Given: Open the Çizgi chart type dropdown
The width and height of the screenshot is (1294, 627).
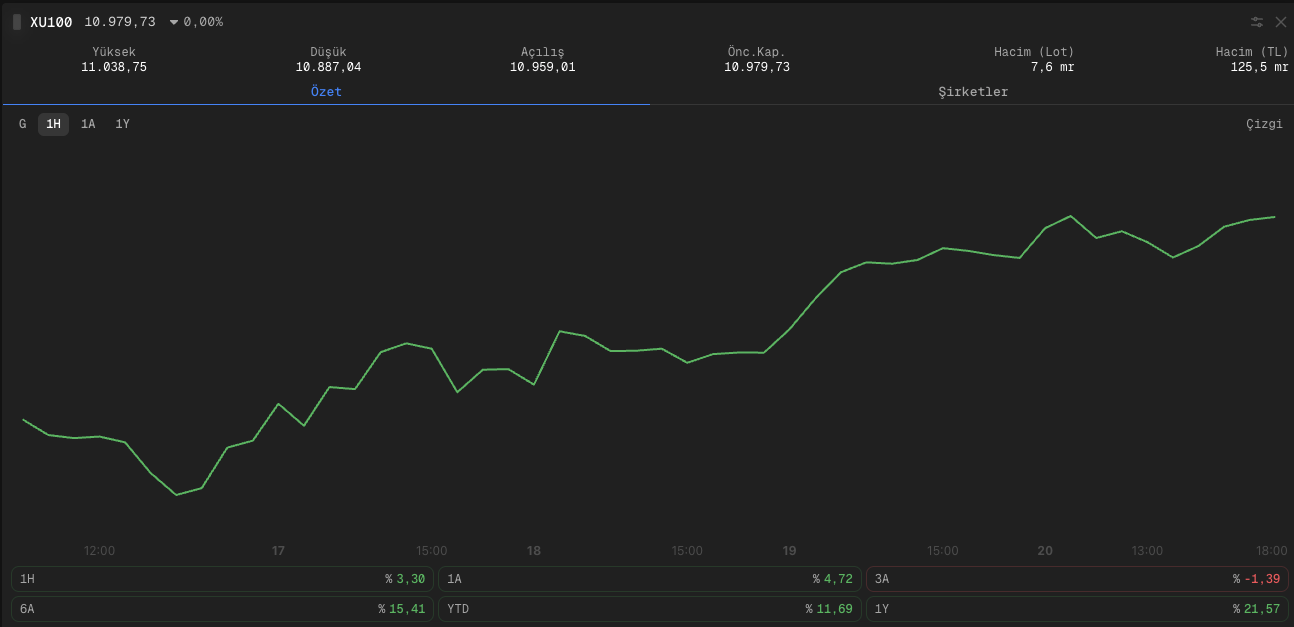Looking at the screenshot, I should point(1263,124).
